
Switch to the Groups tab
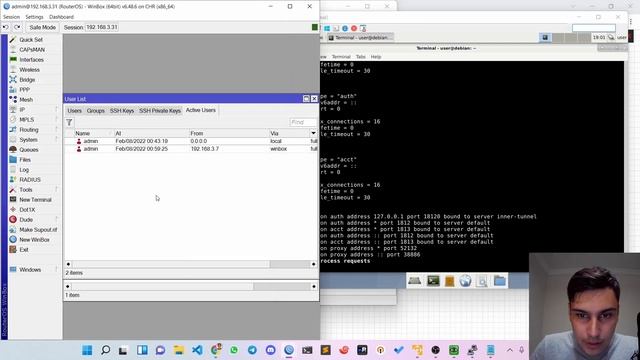(x=96, y=111)
